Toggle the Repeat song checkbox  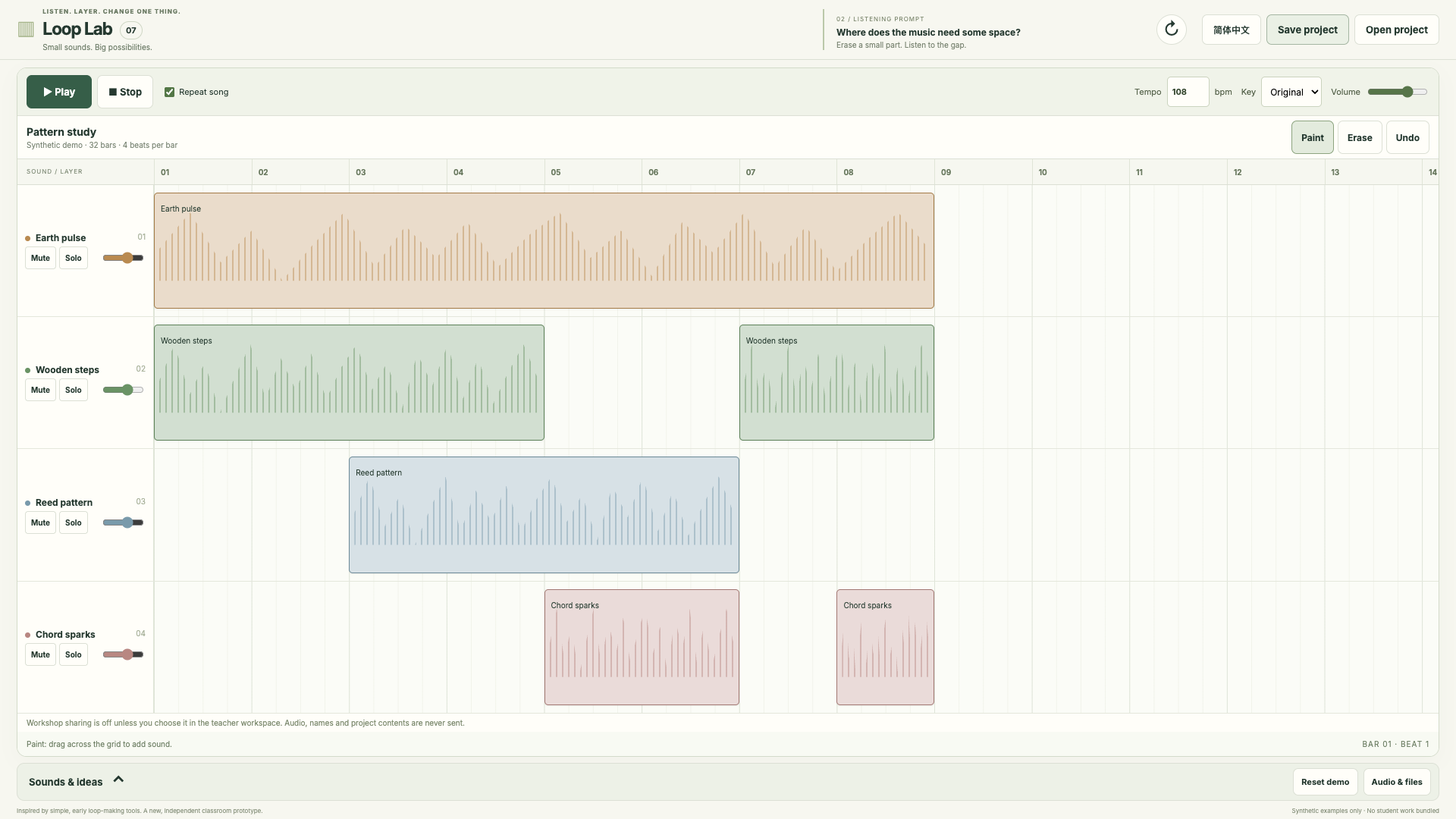[170, 92]
